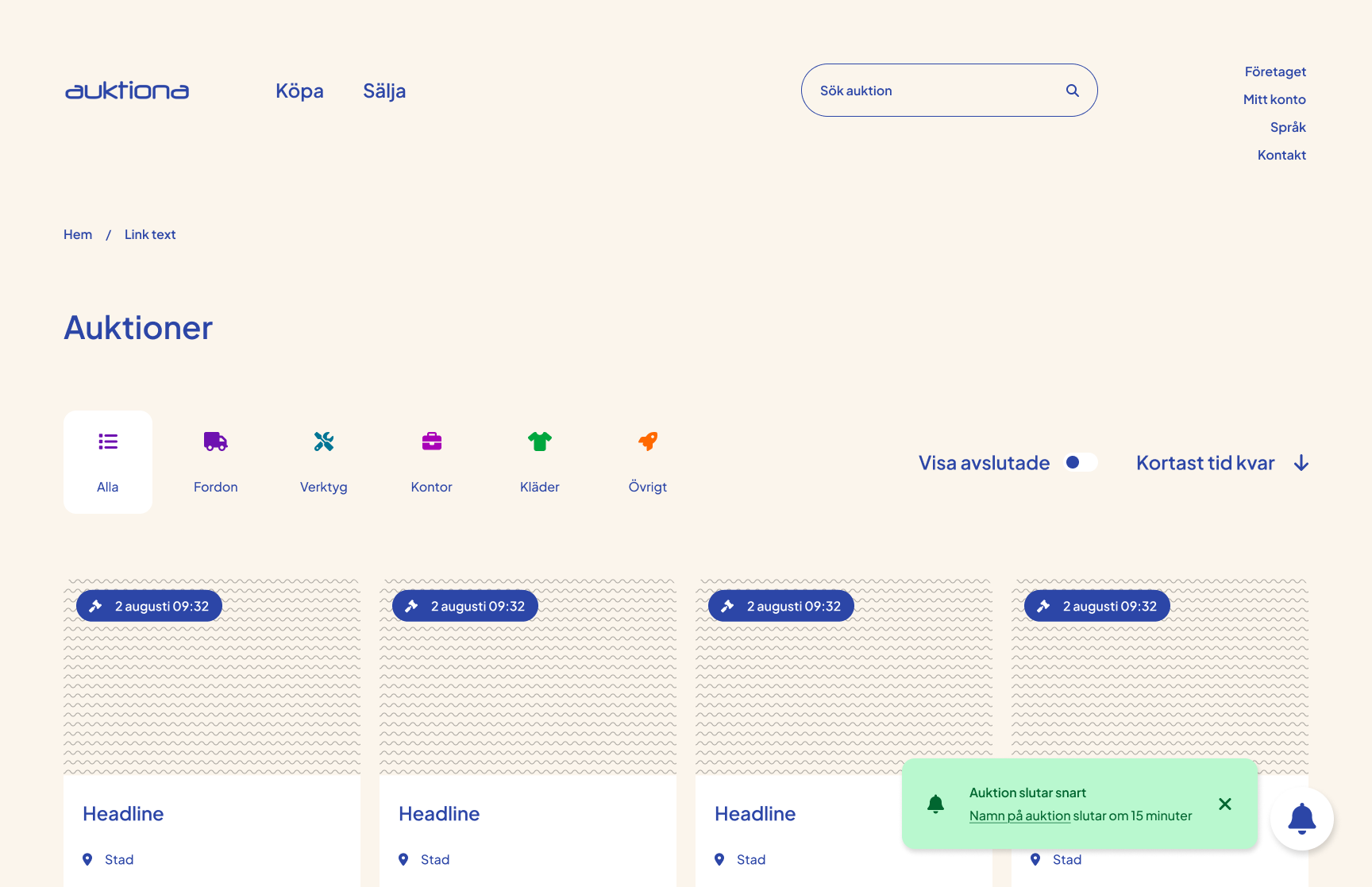Open the Namn på auktion notification link
The width and height of the screenshot is (1372, 887).
[x=1019, y=816]
